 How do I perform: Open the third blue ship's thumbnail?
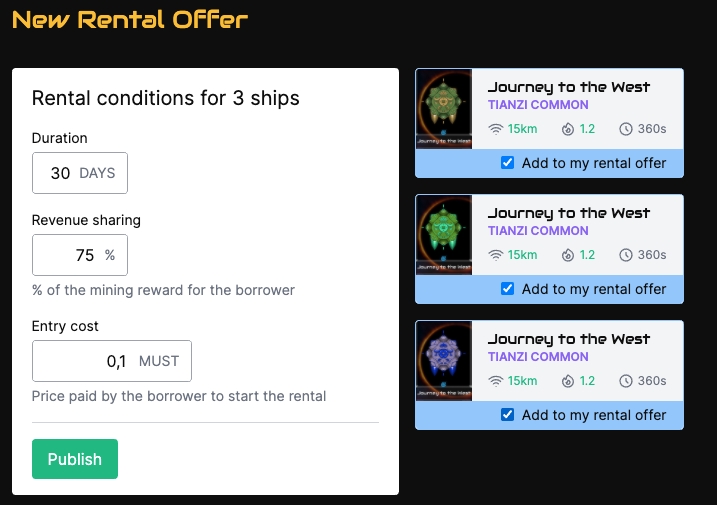[443, 361]
